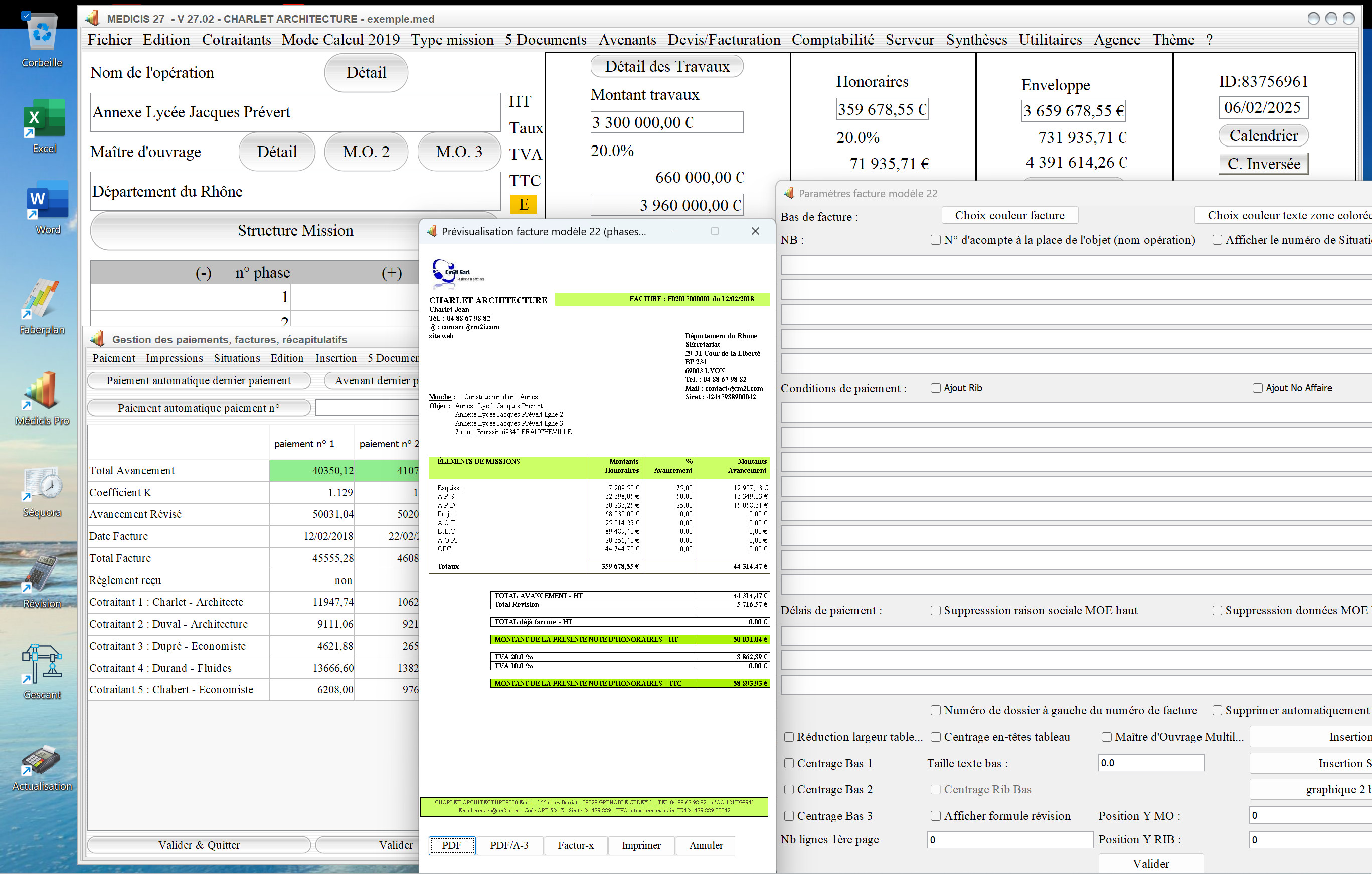The image size is (1372, 874).
Task: Decrease phase number with (-) control
Action: (x=204, y=273)
